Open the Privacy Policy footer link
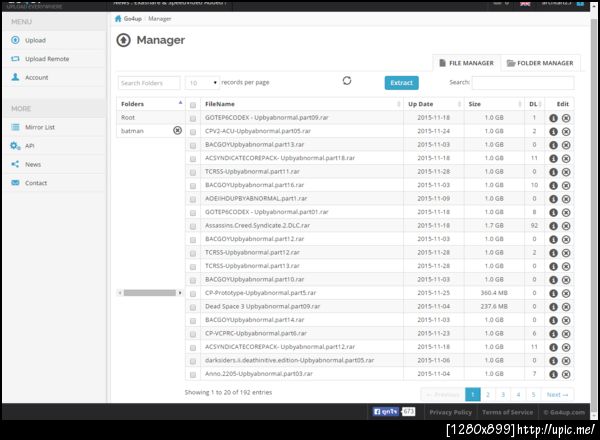The width and height of the screenshot is (600, 440). (450, 412)
